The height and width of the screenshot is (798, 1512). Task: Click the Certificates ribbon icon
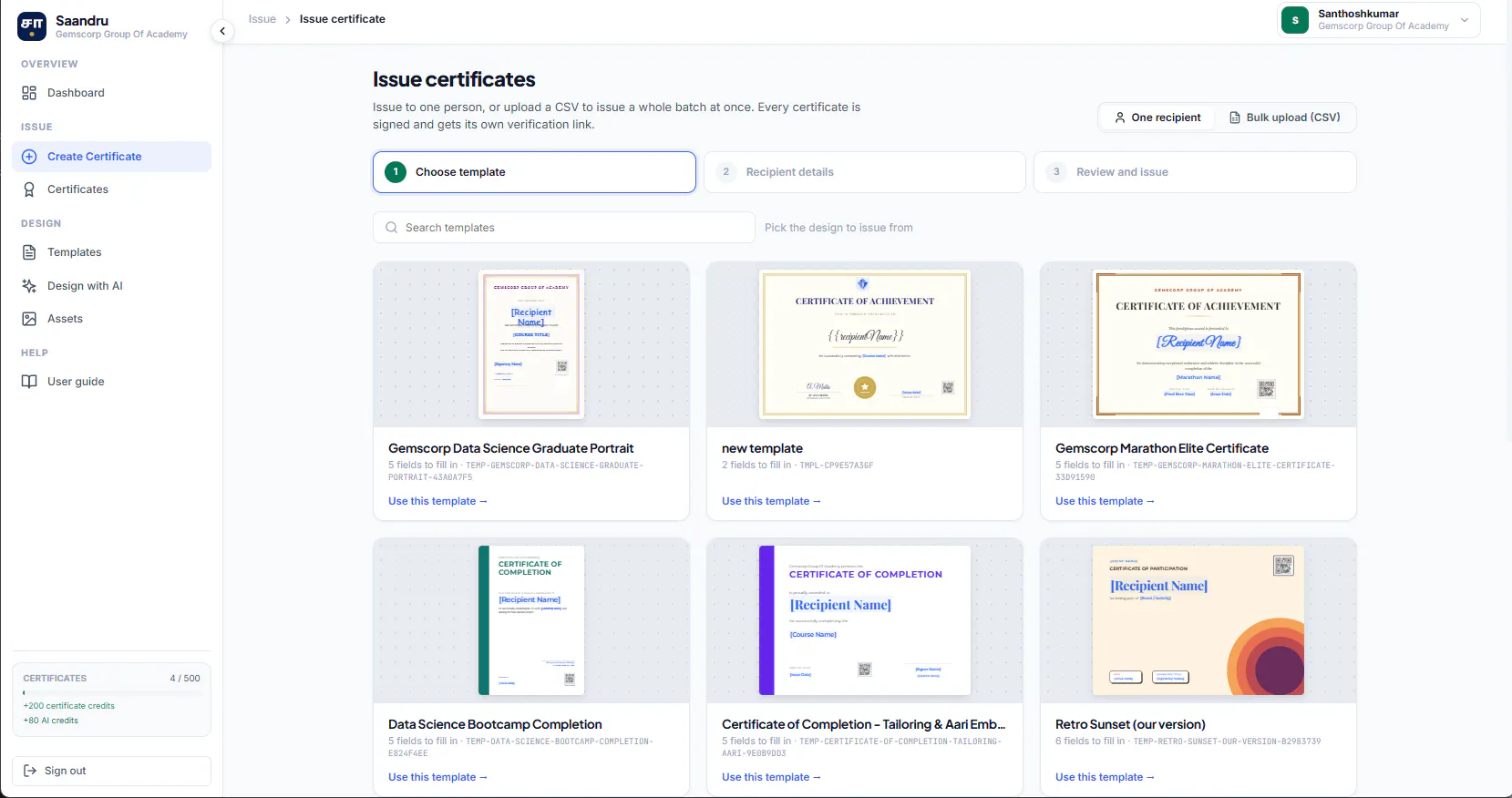pos(29,189)
